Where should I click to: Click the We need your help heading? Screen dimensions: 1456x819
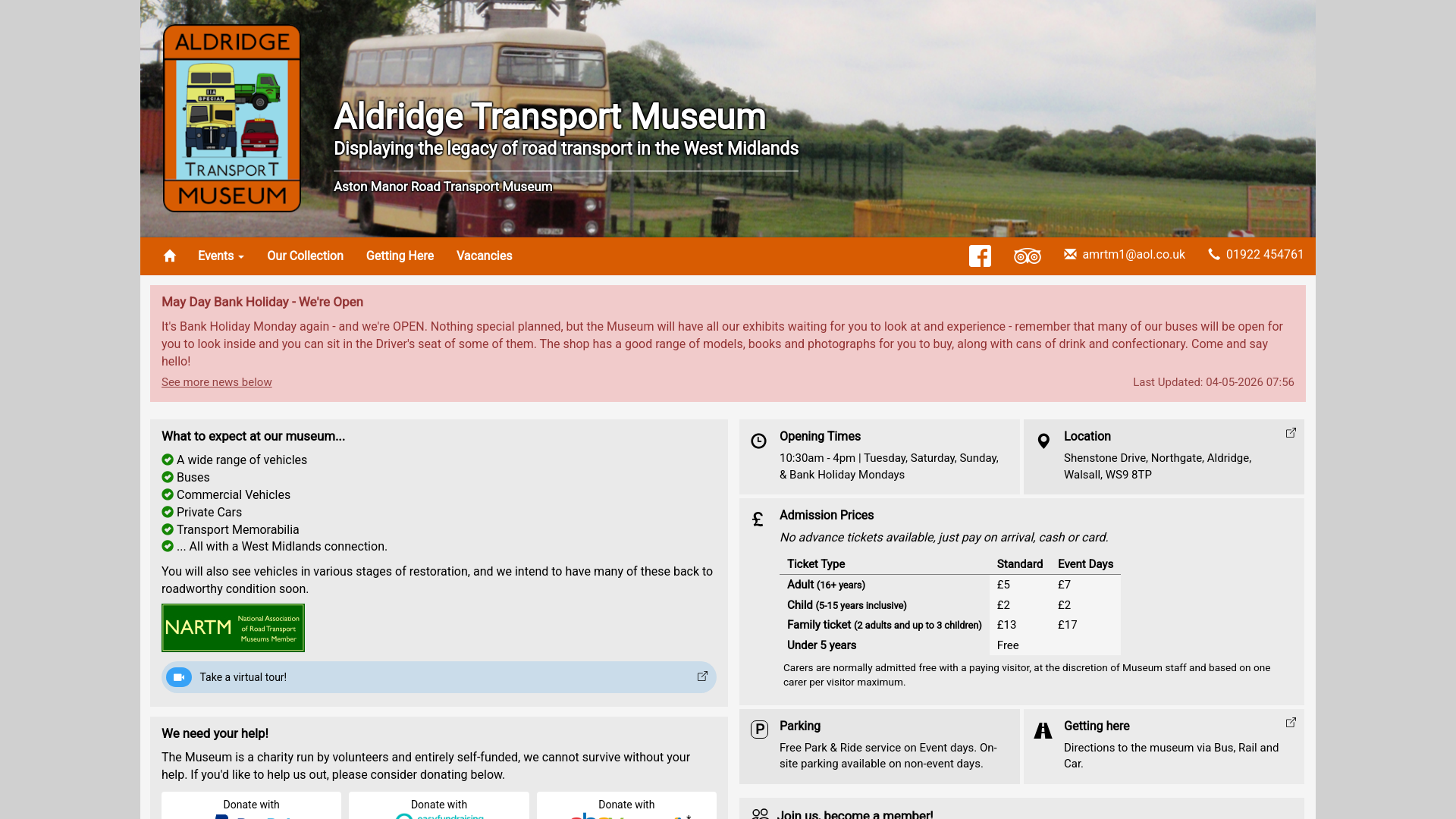click(215, 733)
